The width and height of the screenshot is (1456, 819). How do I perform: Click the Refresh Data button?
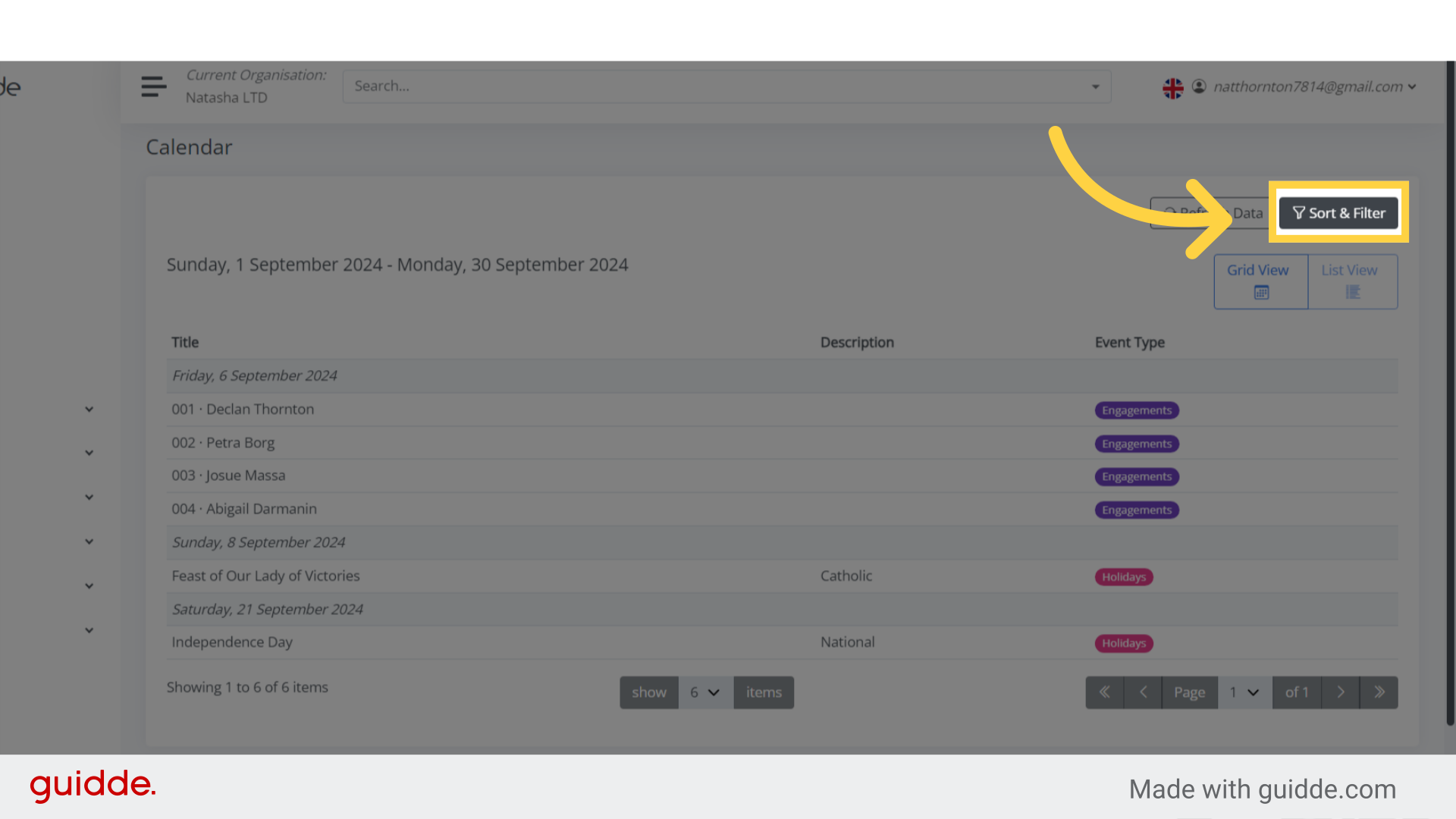tap(1212, 213)
